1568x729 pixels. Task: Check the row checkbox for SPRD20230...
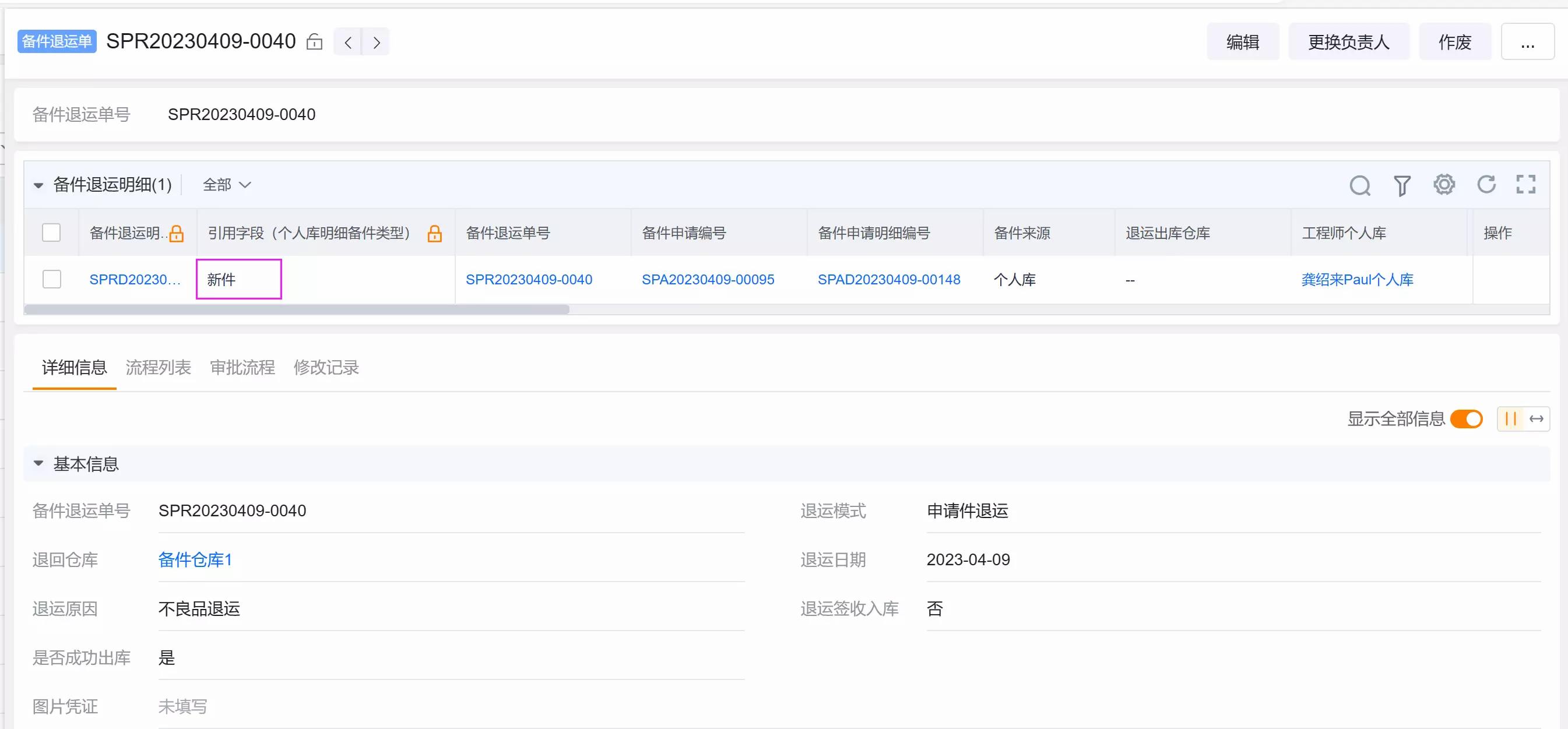click(54, 279)
